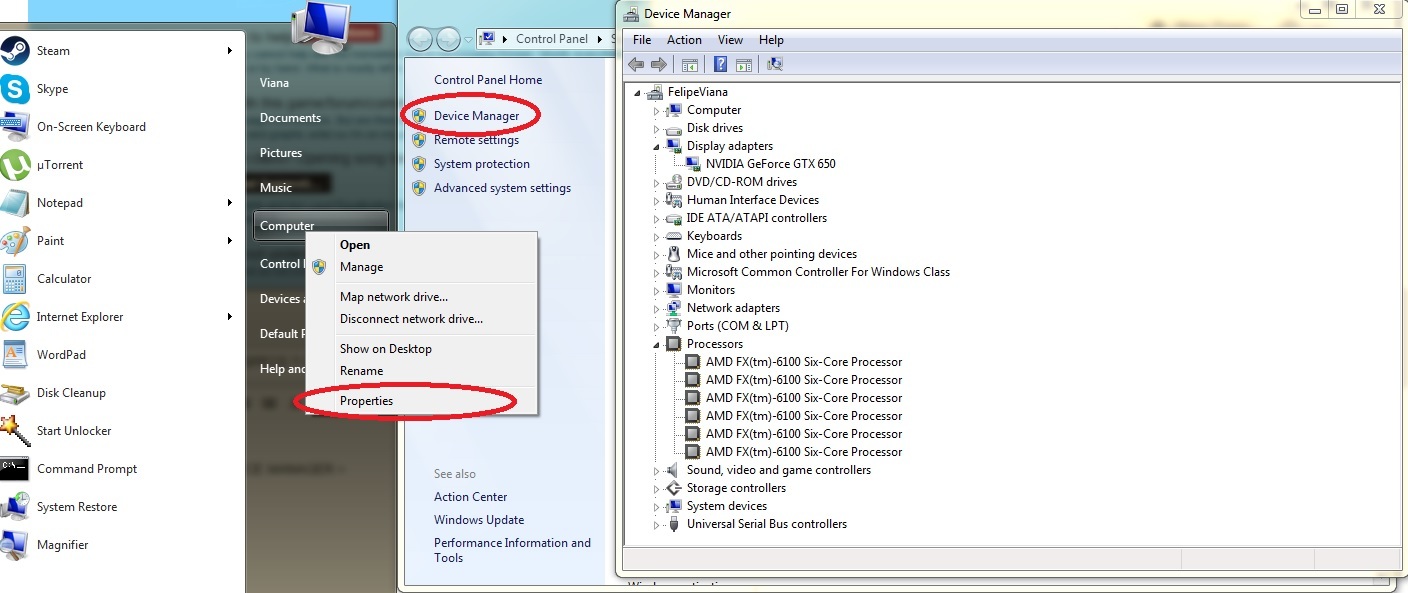Expand the Network adapters category
The image size is (1408, 593).
(657, 309)
